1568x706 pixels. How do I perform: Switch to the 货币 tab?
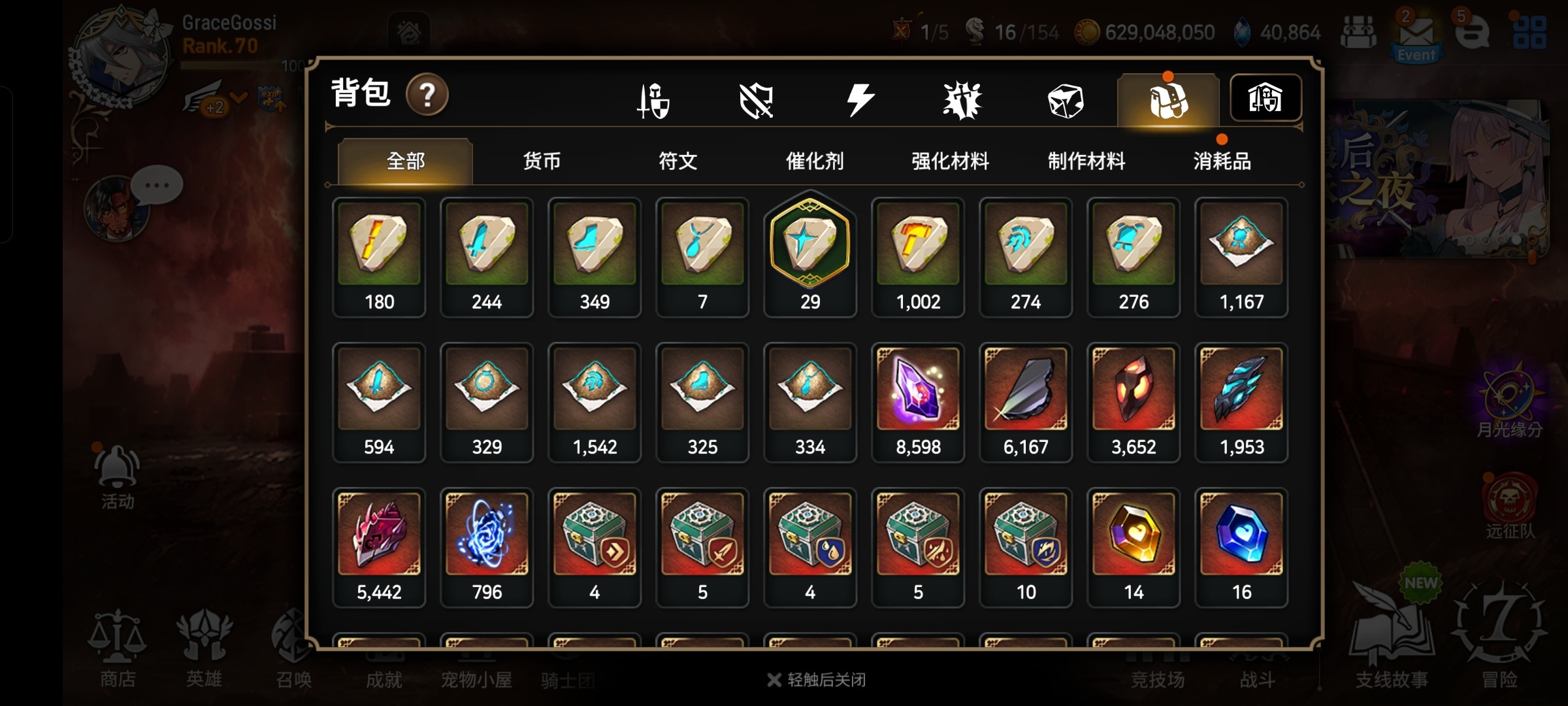tap(542, 161)
